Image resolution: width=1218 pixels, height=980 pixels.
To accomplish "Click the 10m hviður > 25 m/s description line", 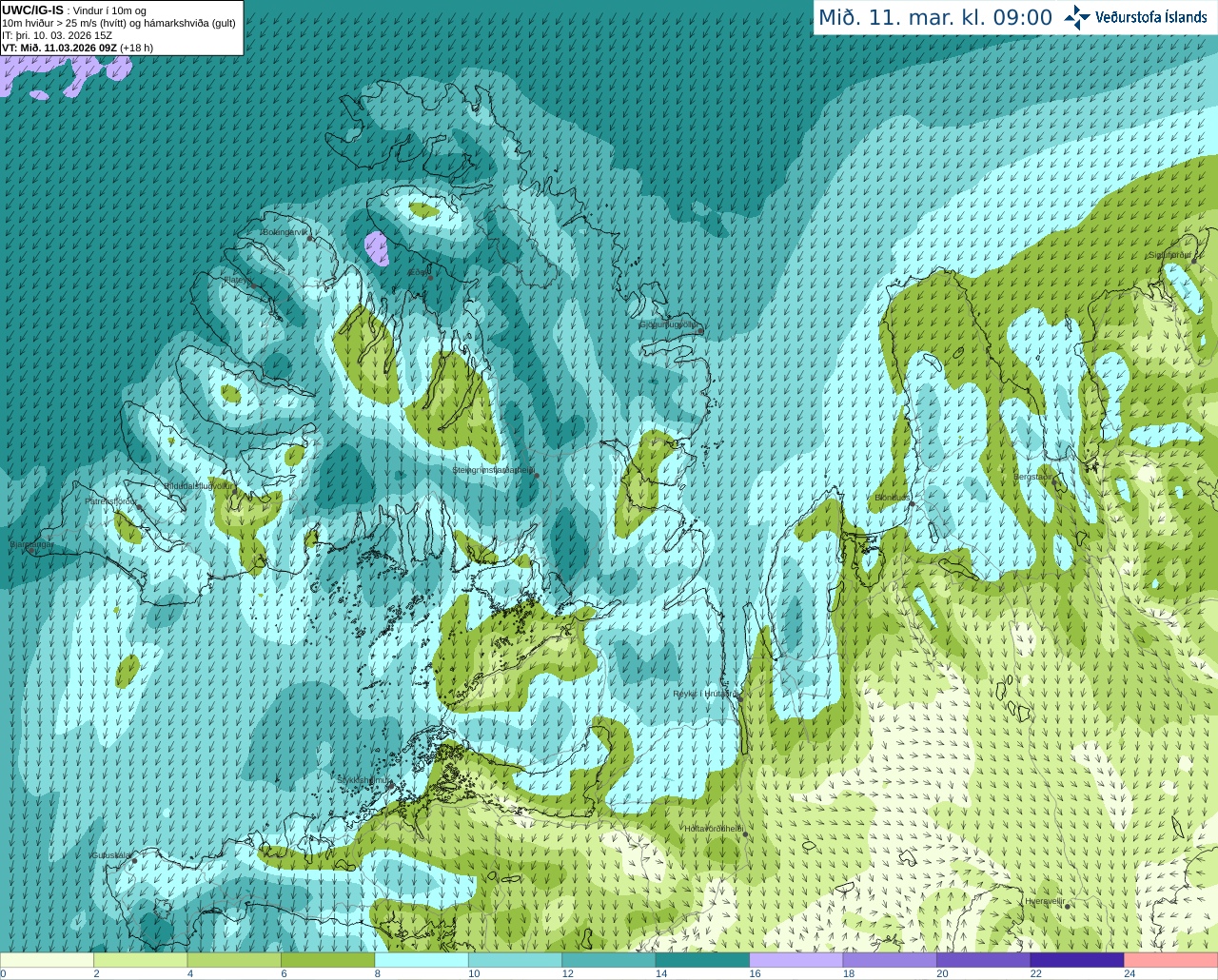I will pos(119,23).
